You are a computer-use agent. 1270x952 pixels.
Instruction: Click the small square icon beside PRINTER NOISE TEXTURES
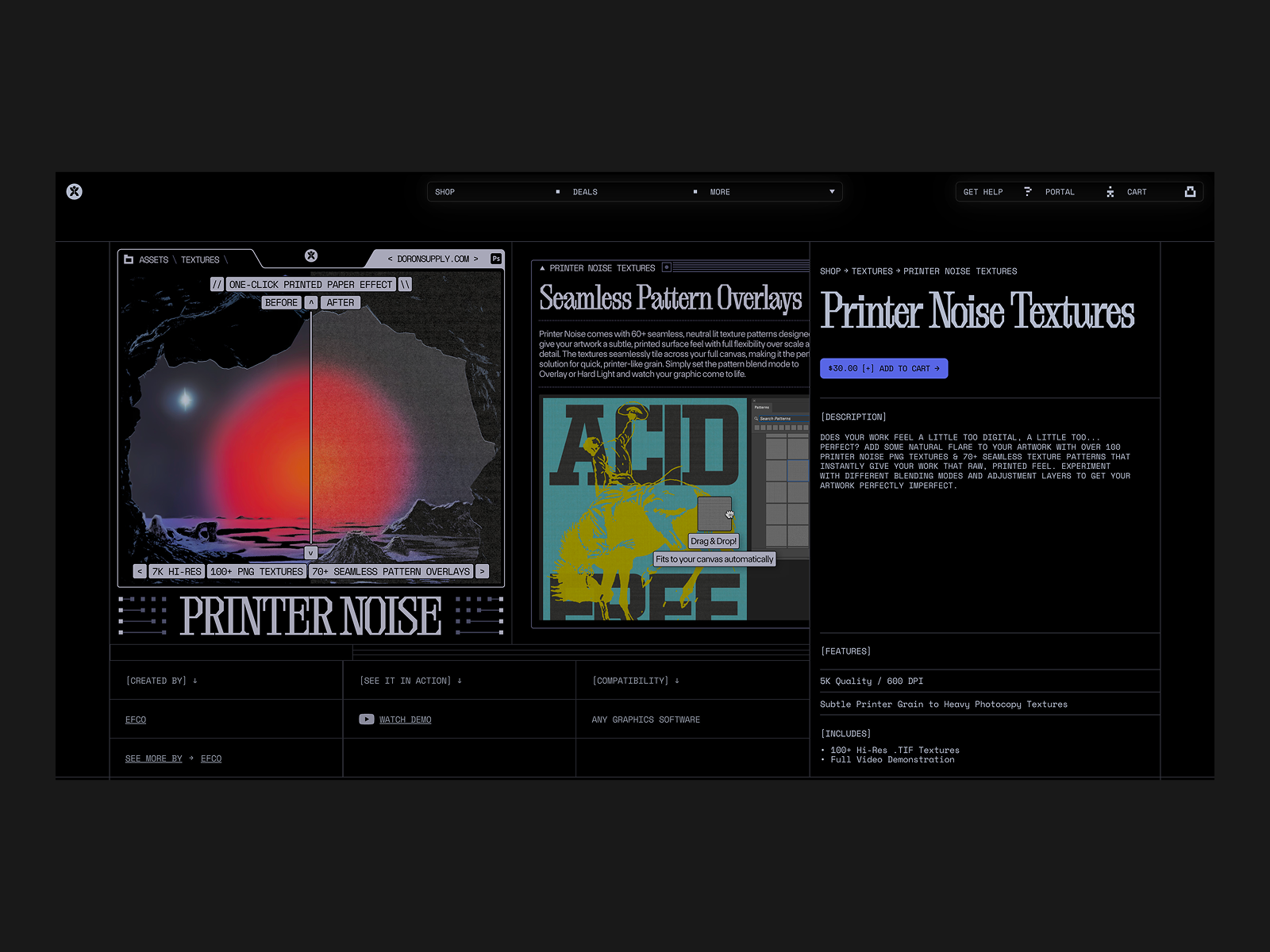[667, 267]
